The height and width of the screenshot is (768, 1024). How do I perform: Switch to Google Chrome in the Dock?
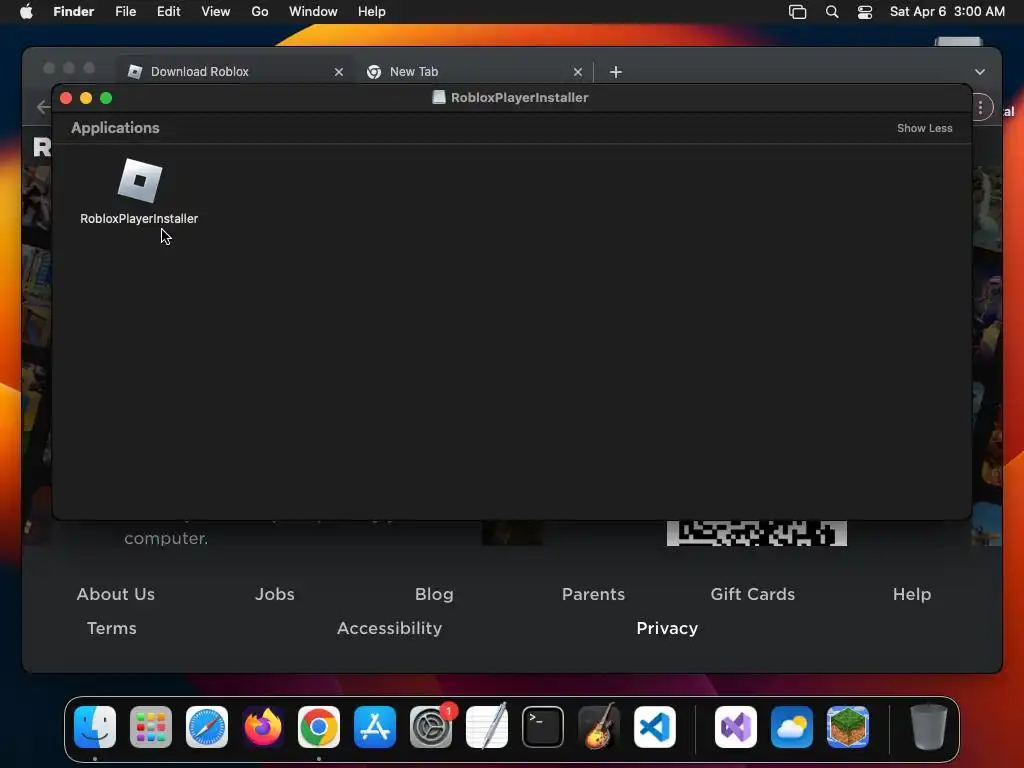(x=319, y=727)
